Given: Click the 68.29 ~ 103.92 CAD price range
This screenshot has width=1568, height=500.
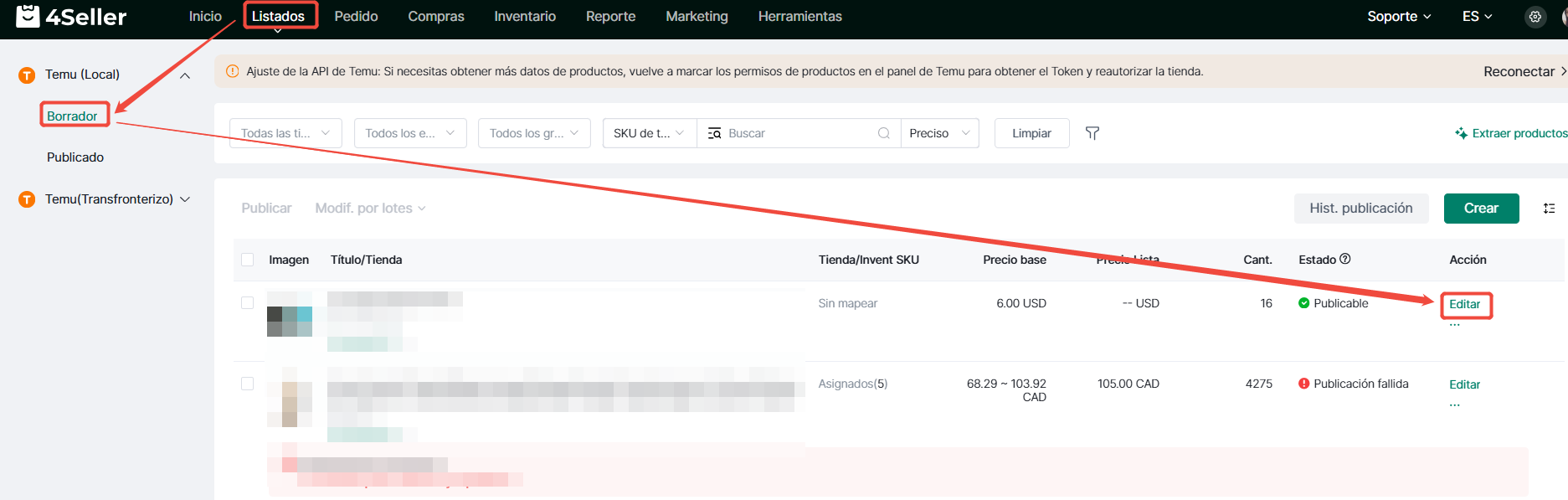Looking at the screenshot, I should [x=1006, y=390].
